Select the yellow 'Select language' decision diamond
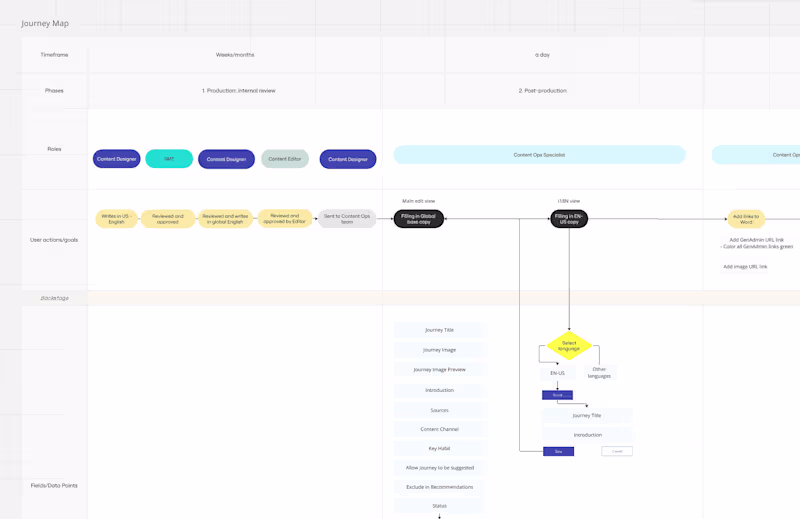Viewport: 800px width, 519px height. [x=569, y=346]
